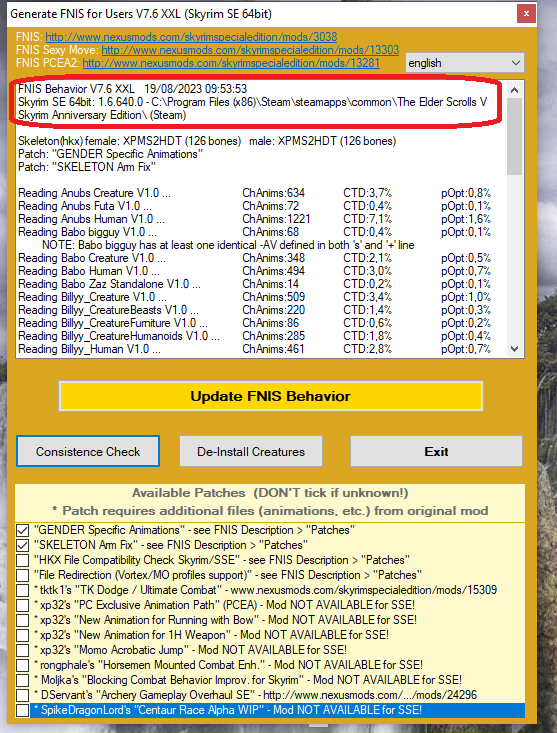Image resolution: width=557 pixels, height=733 pixels.
Task: Click the log scrollbar down arrow
Action: pos(514,349)
